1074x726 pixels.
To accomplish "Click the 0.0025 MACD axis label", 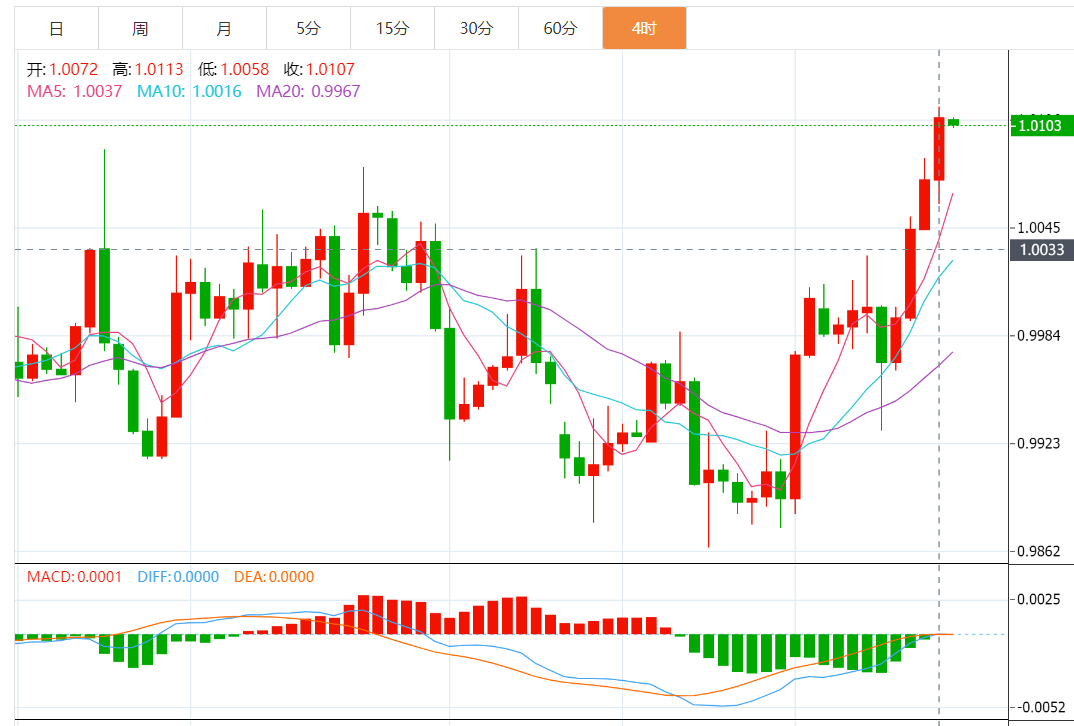I will 1039,599.
